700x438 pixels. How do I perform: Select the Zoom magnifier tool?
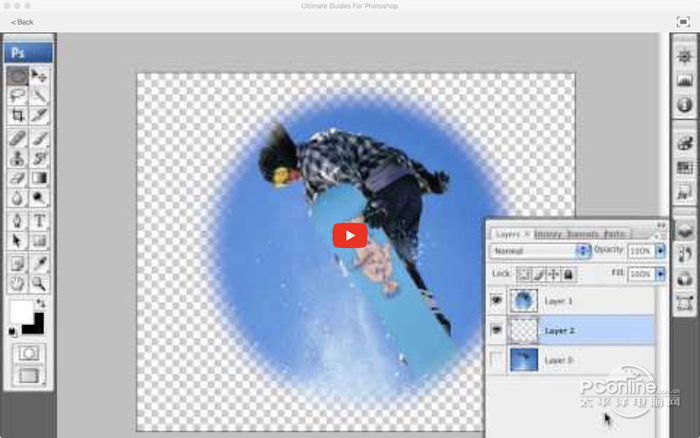tap(40, 283)
